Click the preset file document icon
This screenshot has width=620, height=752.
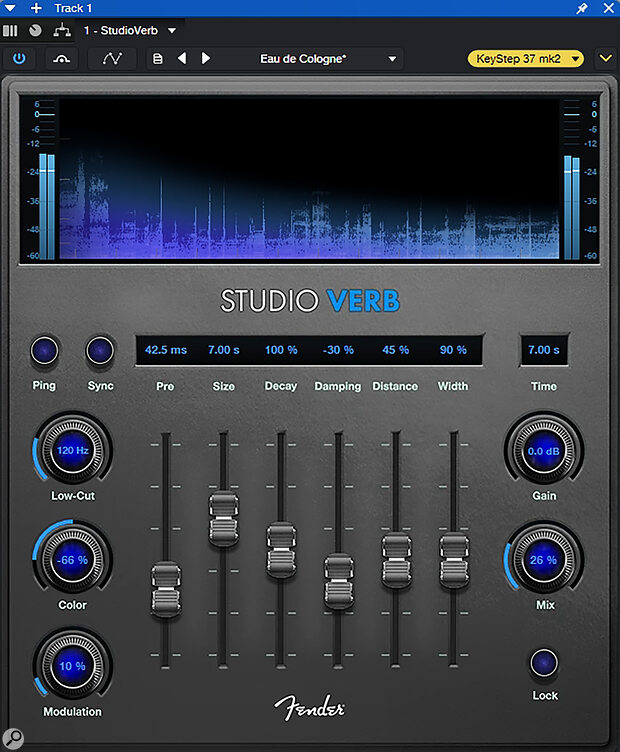click(x=157, y=59)
